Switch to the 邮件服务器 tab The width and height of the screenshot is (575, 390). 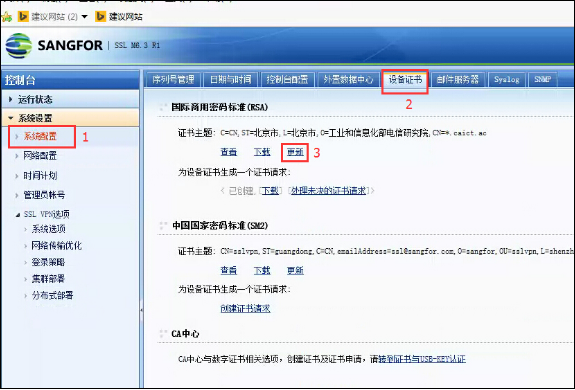tap(458, 80)
